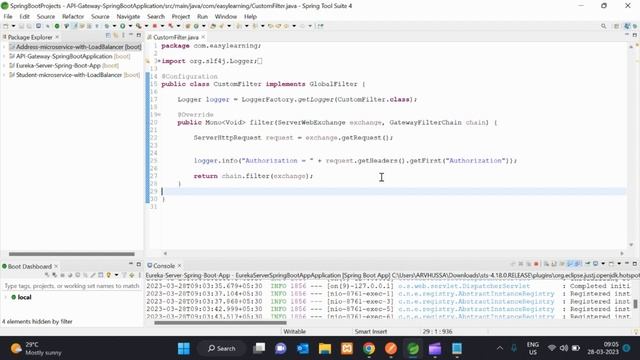Open the Help menu

(250, 16)
